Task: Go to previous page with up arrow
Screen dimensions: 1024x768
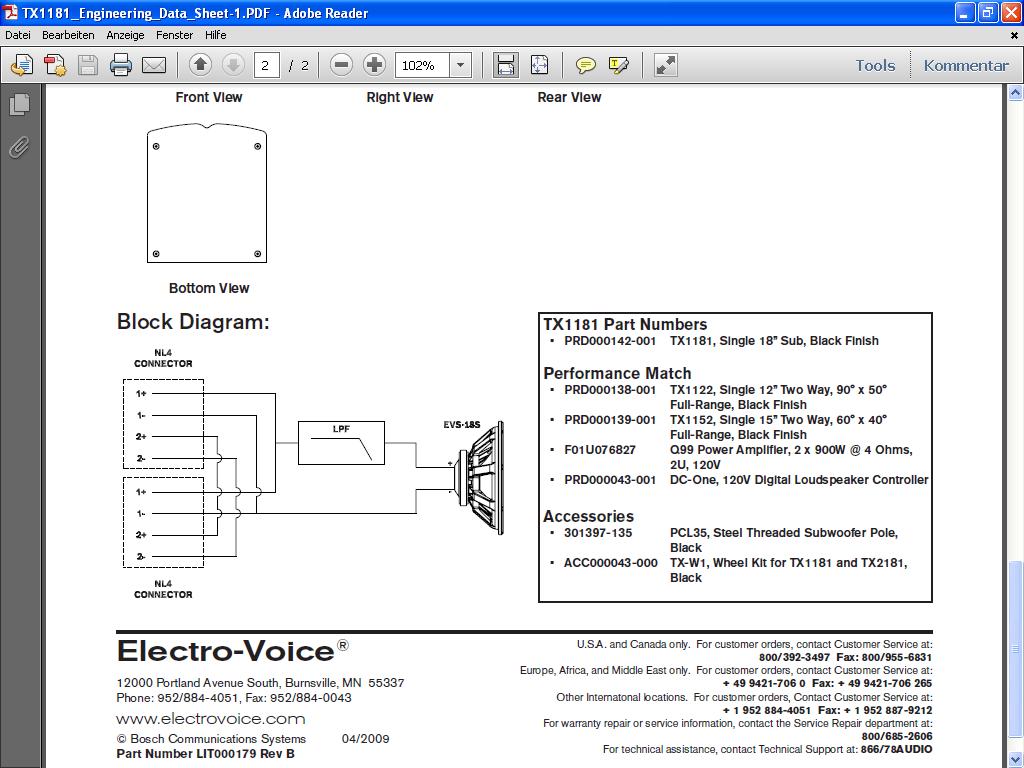Action: 200,65
